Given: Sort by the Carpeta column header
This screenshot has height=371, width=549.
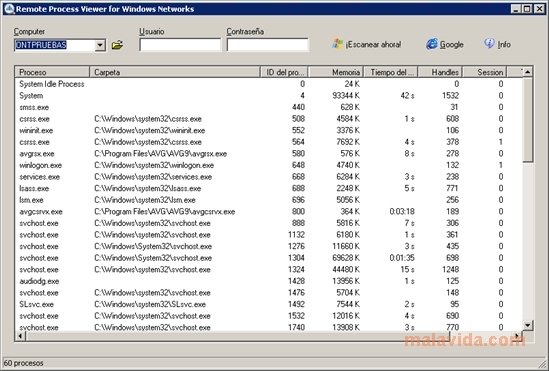Looking at the screenshot, I should pos(175,72).
